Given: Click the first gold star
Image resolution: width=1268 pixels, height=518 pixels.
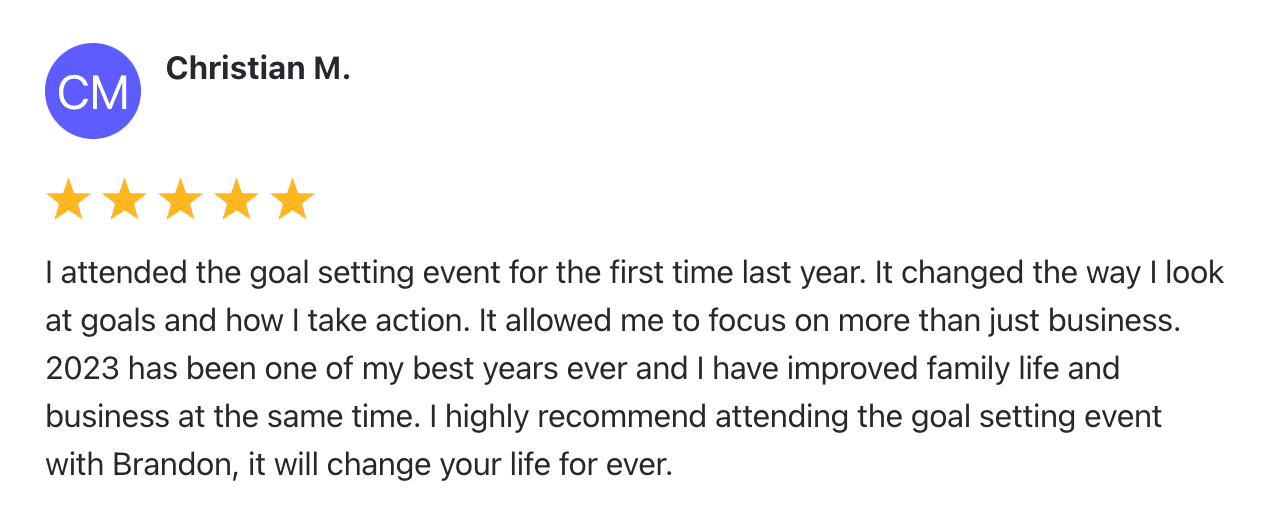Looking at the screenshot, I should tap(68, 200).
